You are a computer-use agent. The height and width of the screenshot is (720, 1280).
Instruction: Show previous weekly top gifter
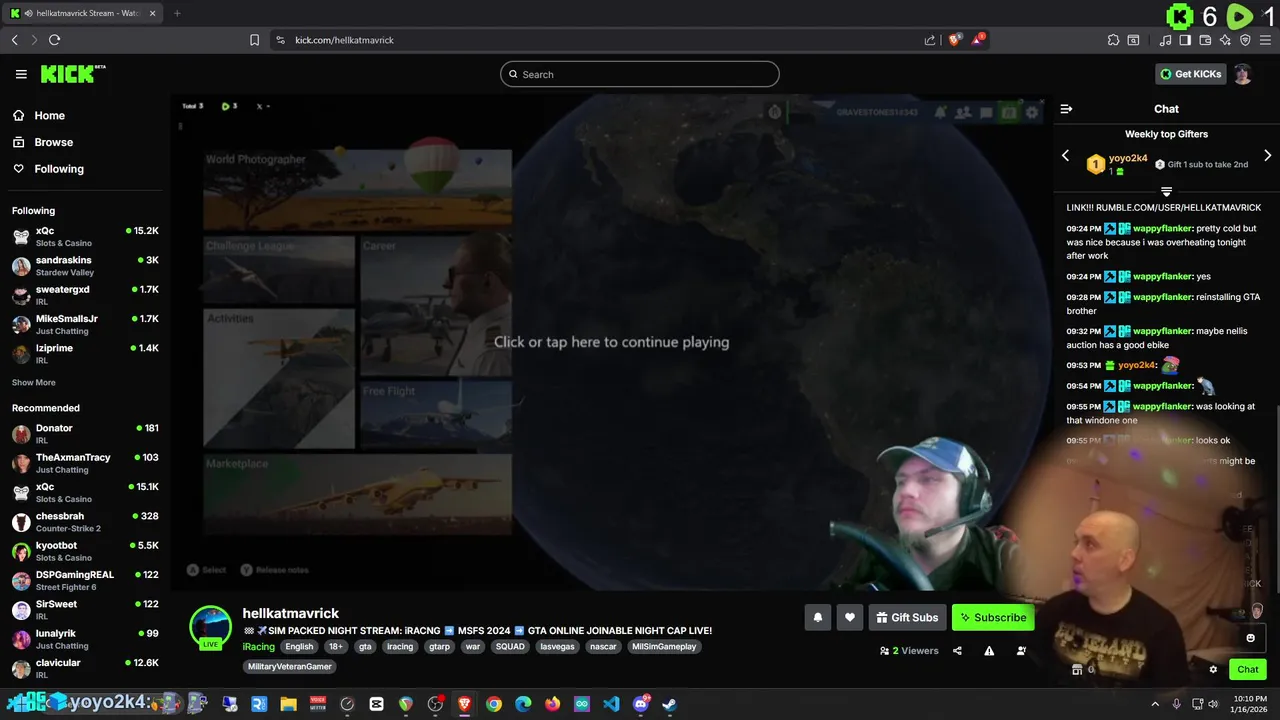coord(1065,156)
